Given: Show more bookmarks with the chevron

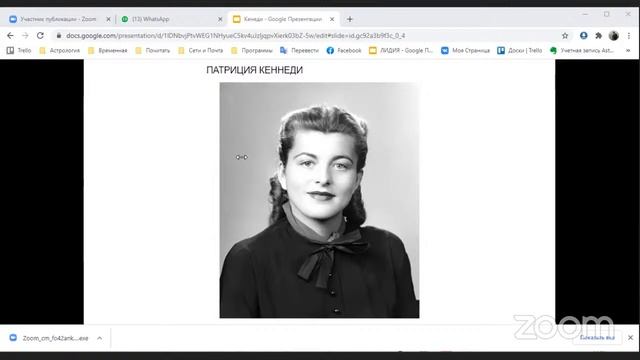Looking at the screenshot, I should [628, 51].
